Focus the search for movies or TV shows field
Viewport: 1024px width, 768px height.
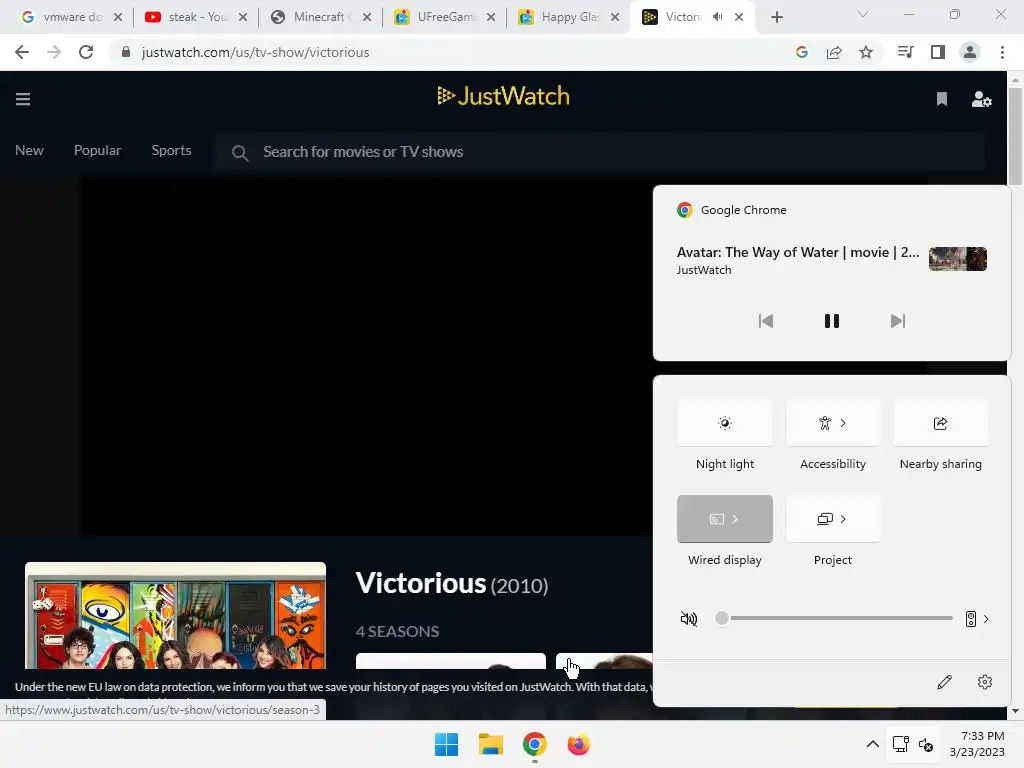click(x=599, y=152)
